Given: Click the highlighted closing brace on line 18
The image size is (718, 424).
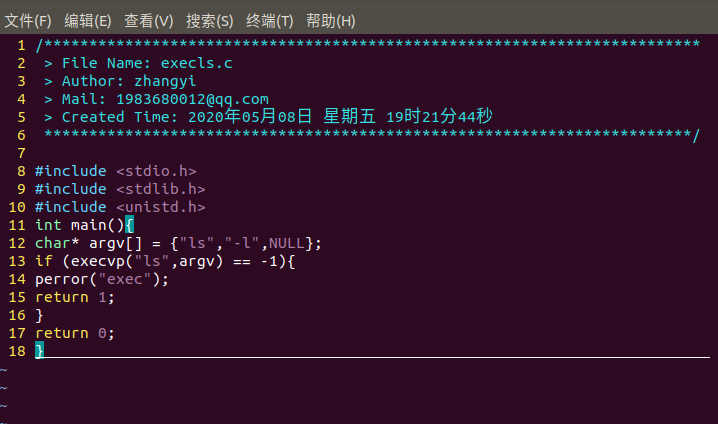Looking at the screenshot, I should 39,351.
